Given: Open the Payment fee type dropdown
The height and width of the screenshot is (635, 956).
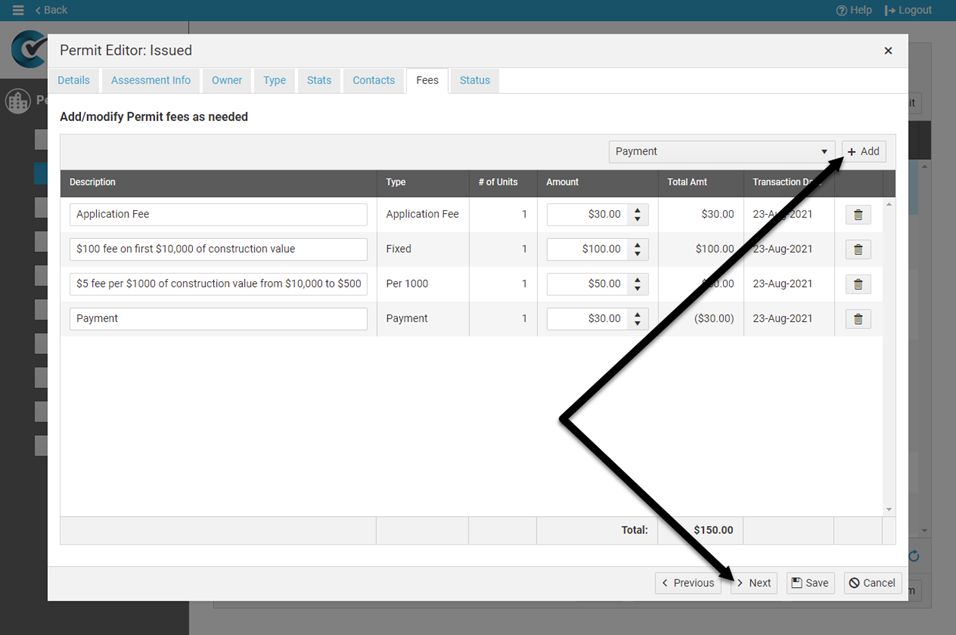Looking at the screenshot, I should tap(722, 151).
